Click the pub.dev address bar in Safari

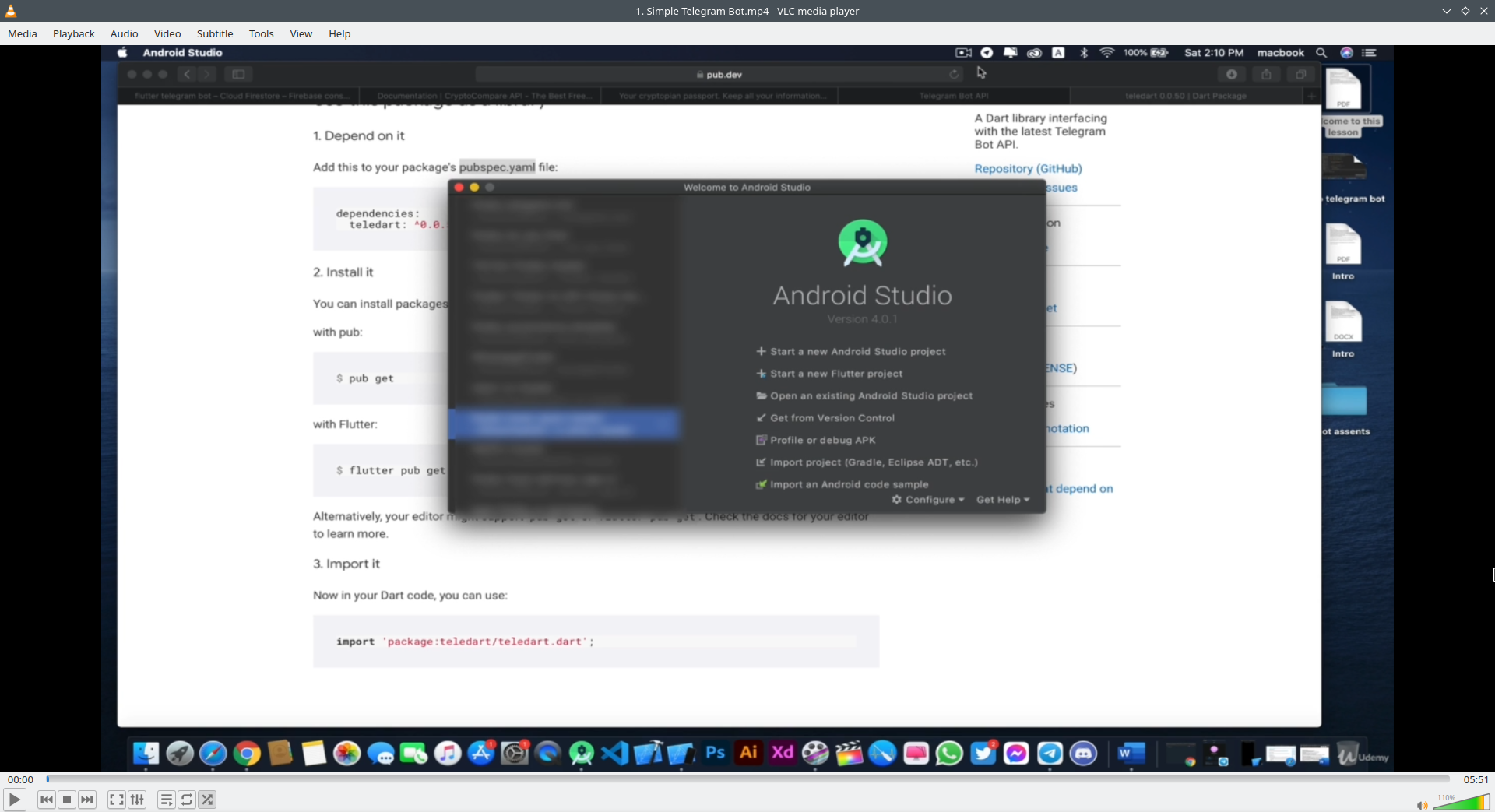click(719, 75)
